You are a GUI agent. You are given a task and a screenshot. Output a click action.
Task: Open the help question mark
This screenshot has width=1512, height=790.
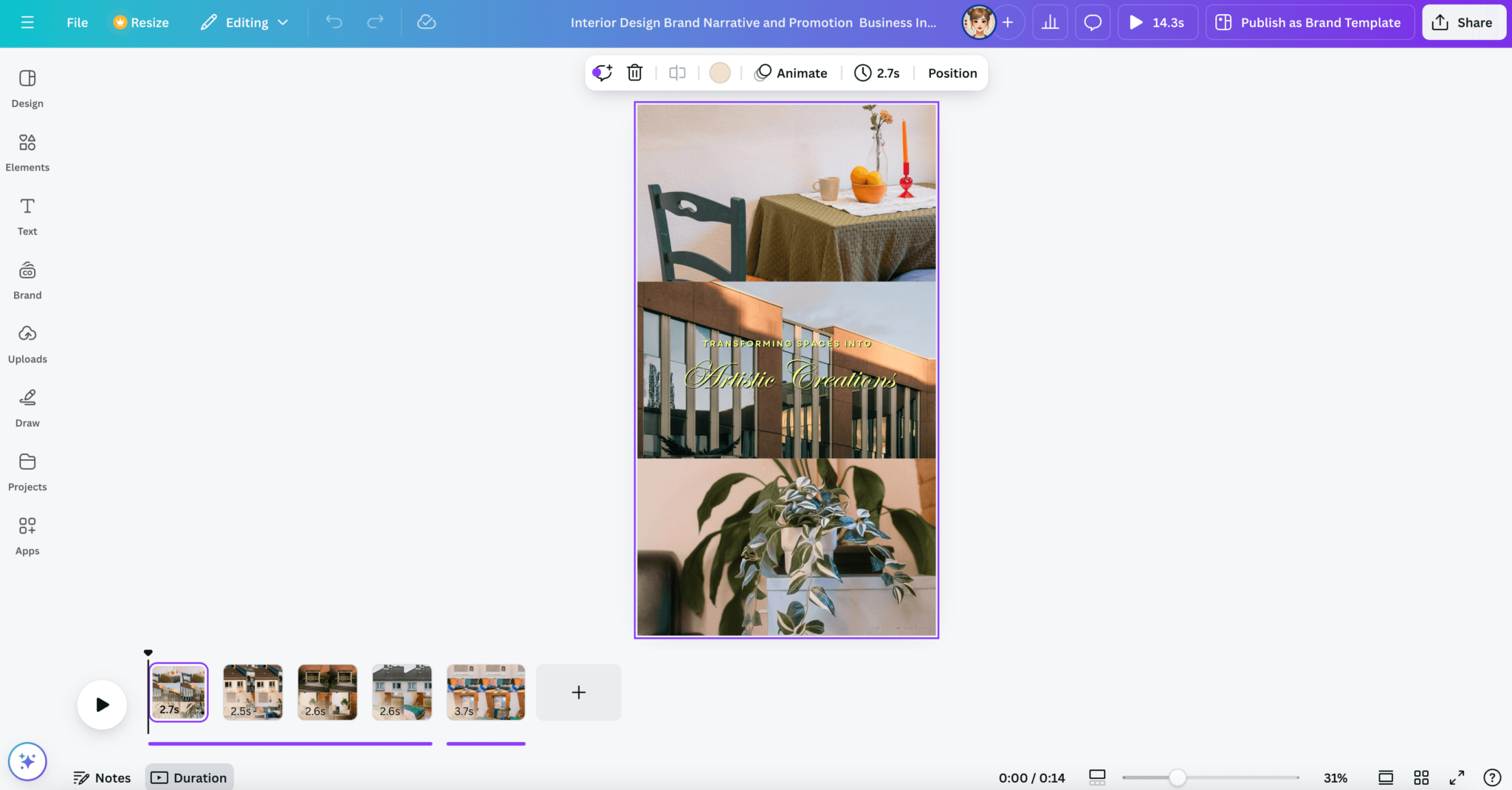[1492, 777]
